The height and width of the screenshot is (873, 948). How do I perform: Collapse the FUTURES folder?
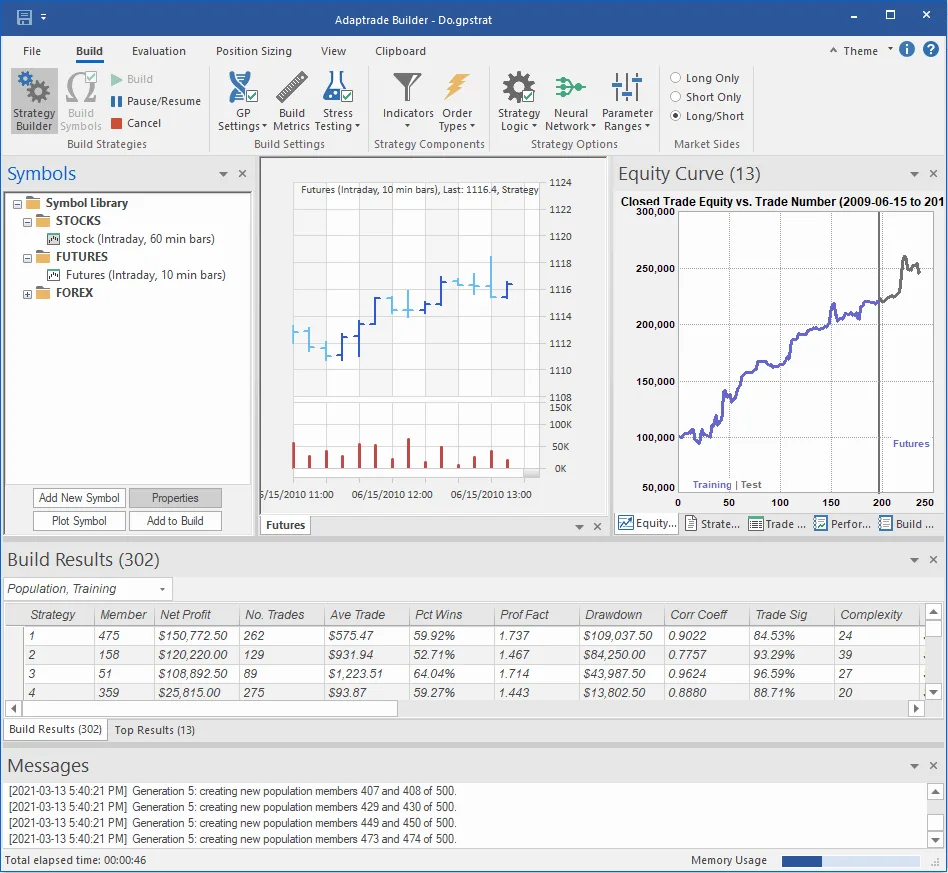pyautogui.click(x=27, y=258)
